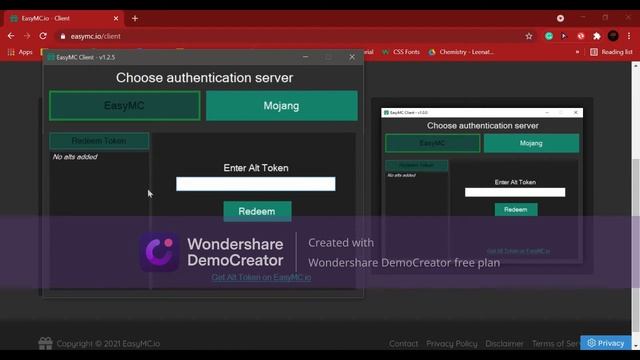Expand the hidden bookmarks chevron
This screenshot has height=360, width=640.
[577, 52]
